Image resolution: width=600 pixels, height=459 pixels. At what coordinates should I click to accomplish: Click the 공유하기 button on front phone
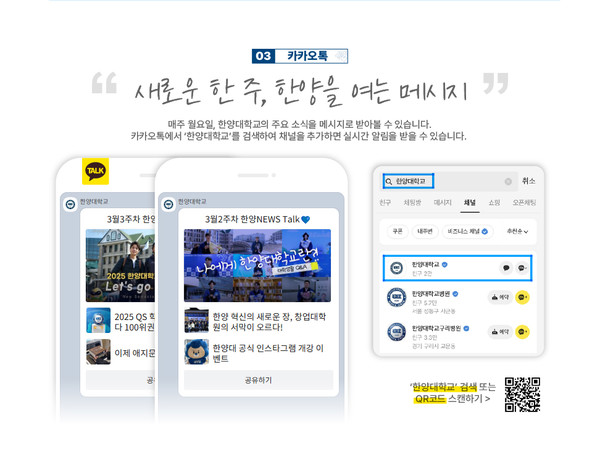(258, 380)
